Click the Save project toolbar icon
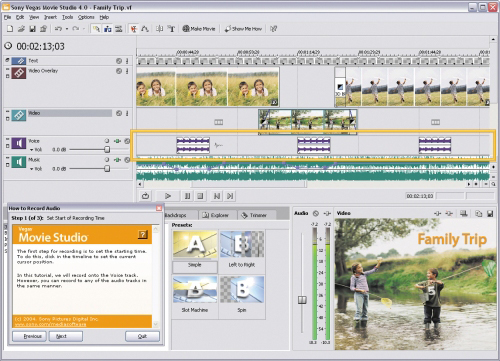The height and width of the screenshot is (361, 500). 32,29
